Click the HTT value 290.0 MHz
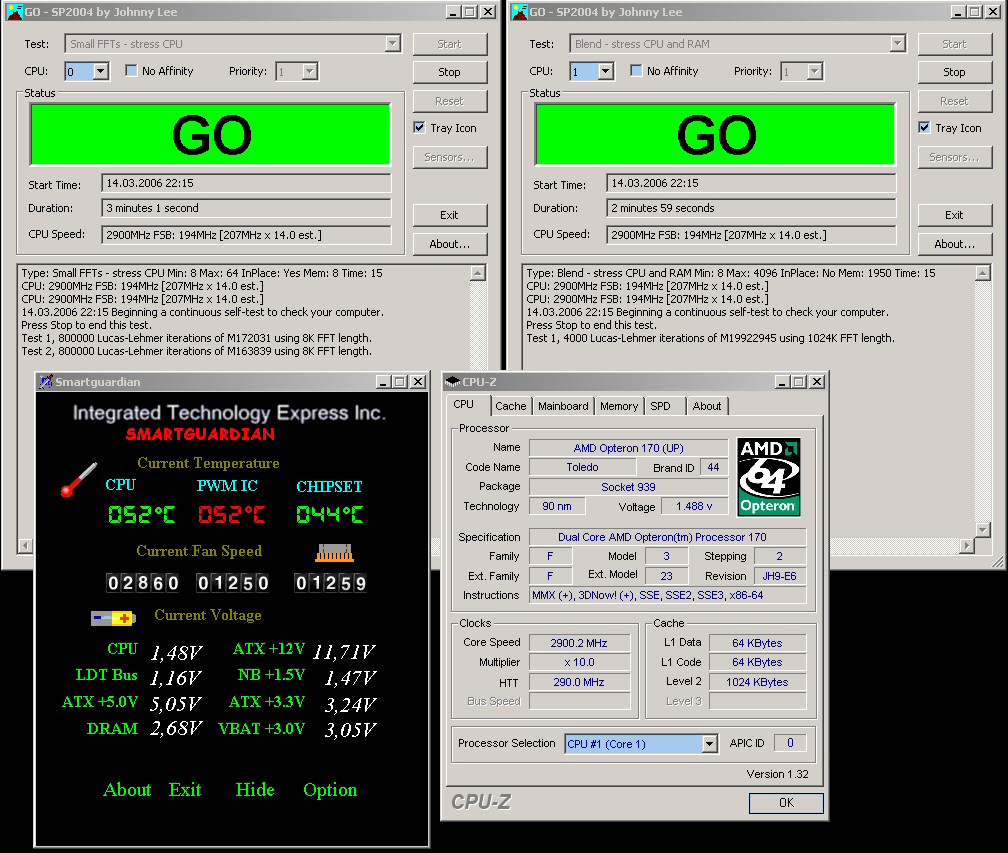The image size is (1008, 853). 579,682
